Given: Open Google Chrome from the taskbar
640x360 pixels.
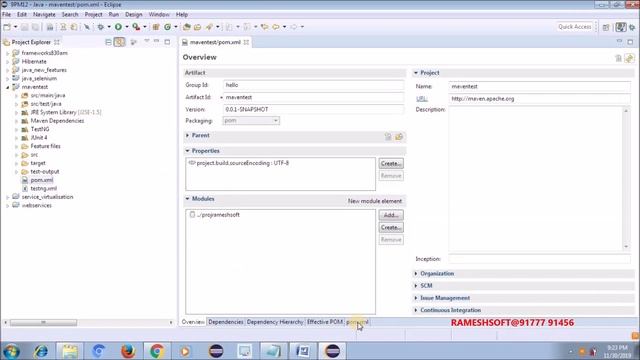Looking at the screenshot, I should (157, 351).
